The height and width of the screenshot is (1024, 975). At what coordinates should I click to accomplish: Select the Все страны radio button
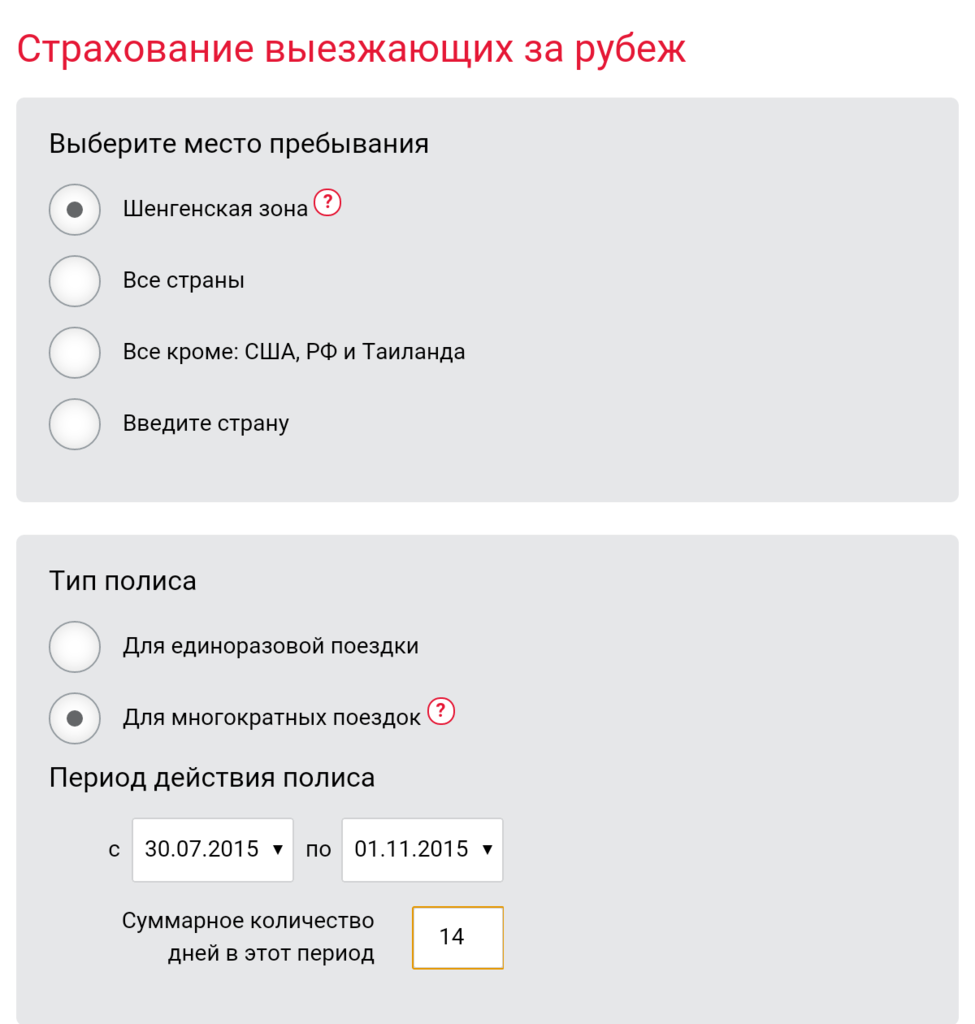pos(74,281)
